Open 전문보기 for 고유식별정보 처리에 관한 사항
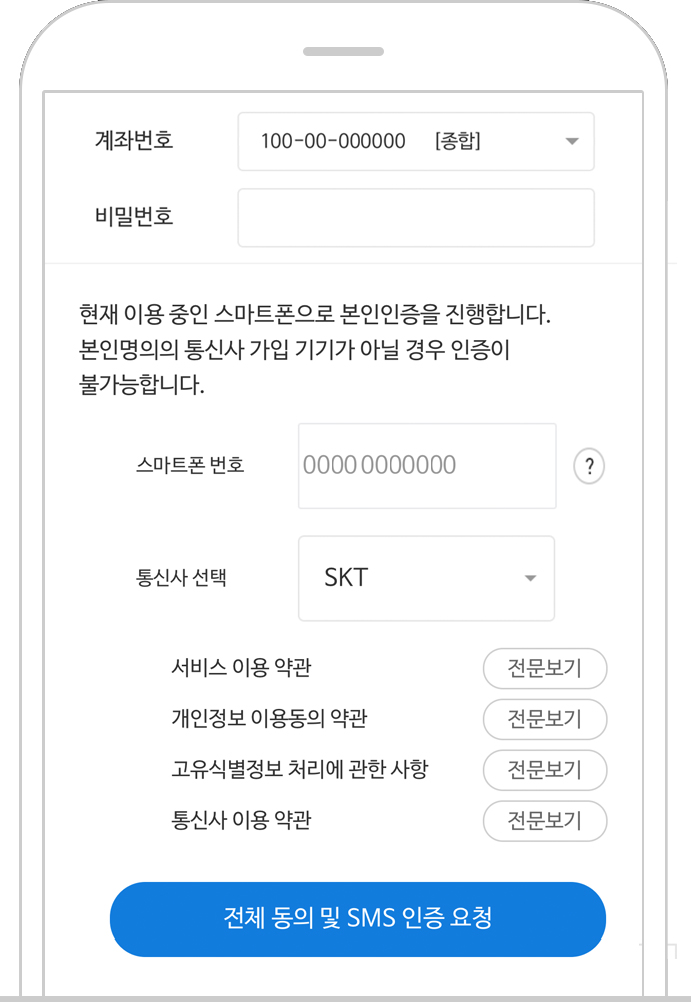 545,770
